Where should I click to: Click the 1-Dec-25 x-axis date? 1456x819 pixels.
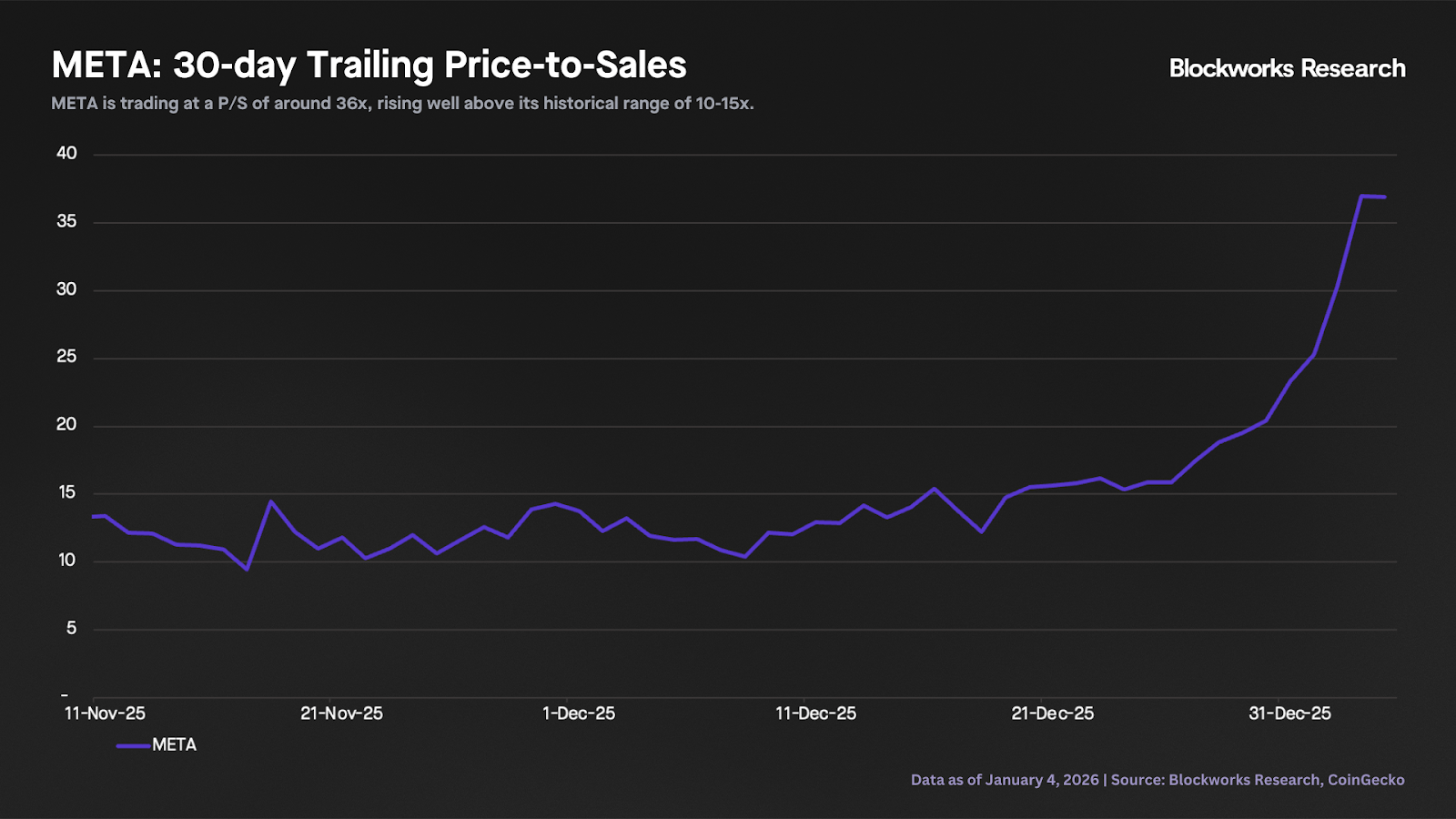pos(579,713)
